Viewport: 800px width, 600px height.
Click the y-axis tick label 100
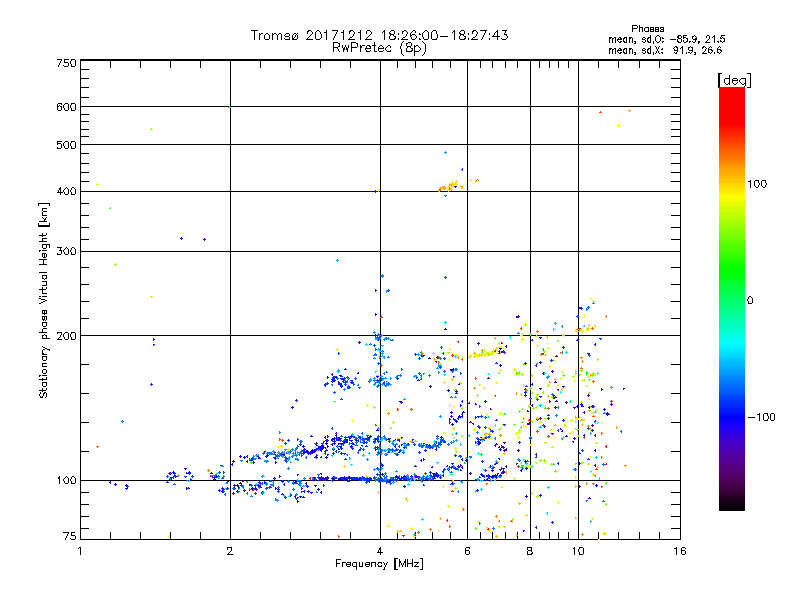pos(66,481)
